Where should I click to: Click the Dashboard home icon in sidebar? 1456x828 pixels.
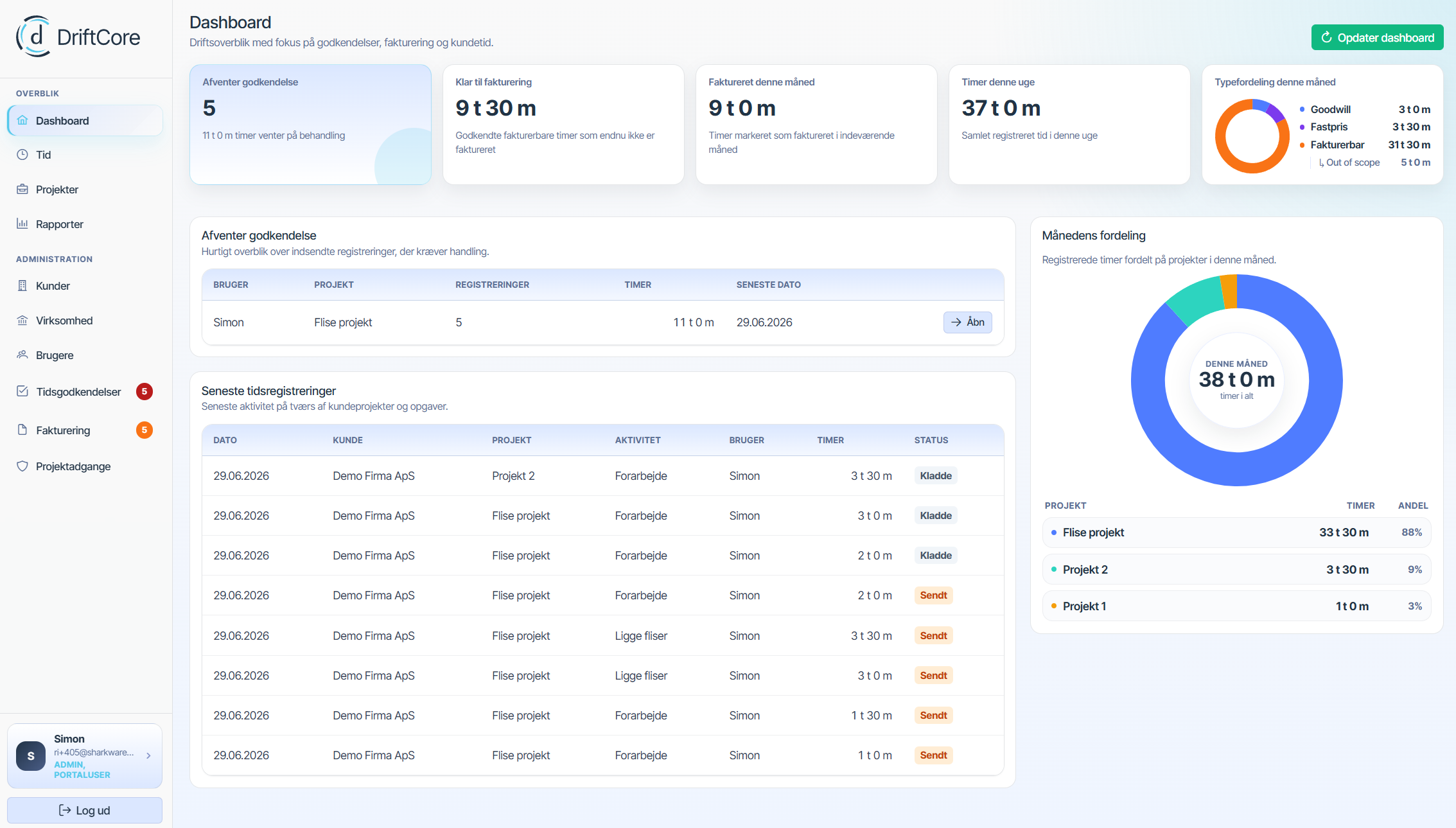point(22,120)
